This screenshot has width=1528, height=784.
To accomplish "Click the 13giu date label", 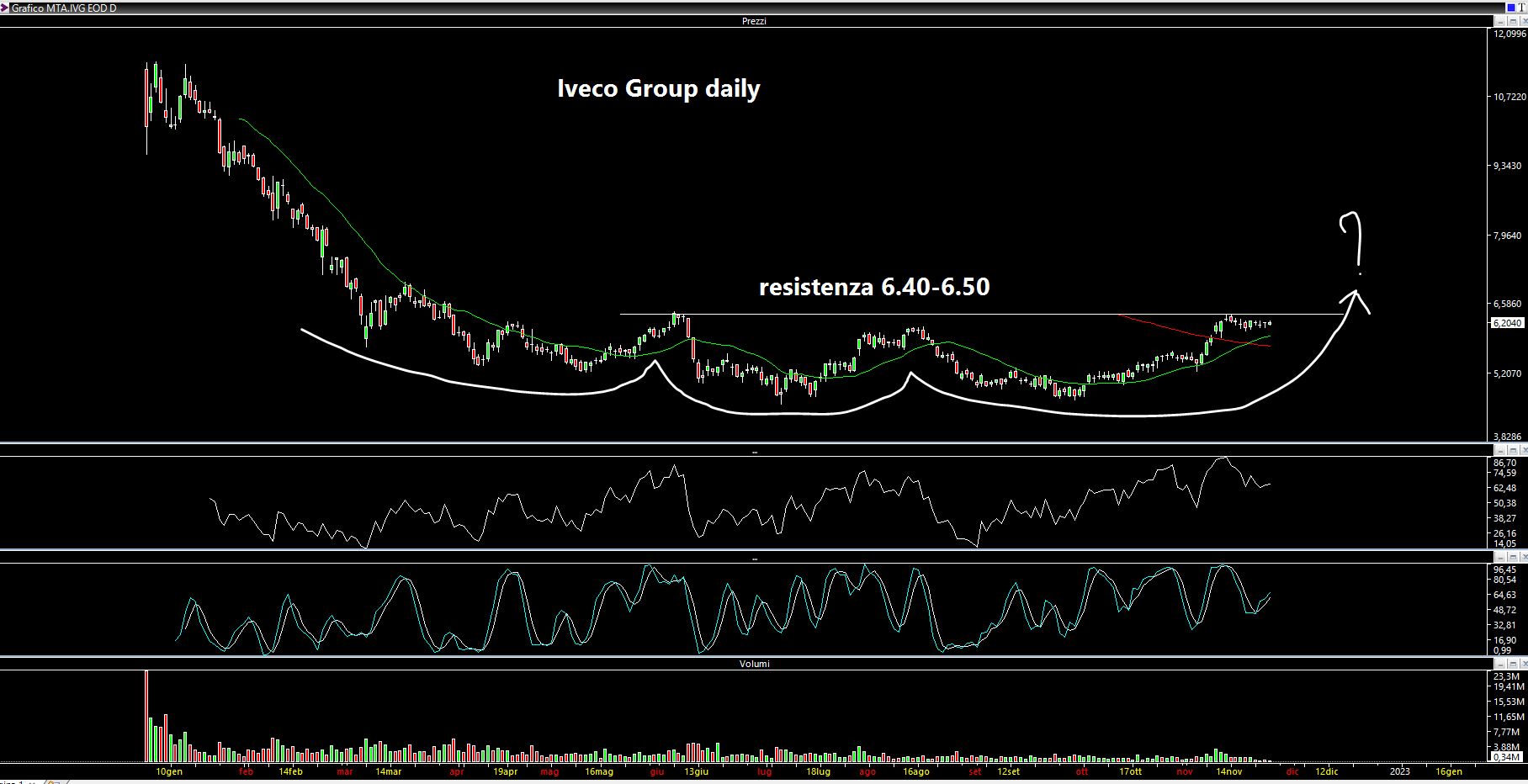I will (696, 771).
